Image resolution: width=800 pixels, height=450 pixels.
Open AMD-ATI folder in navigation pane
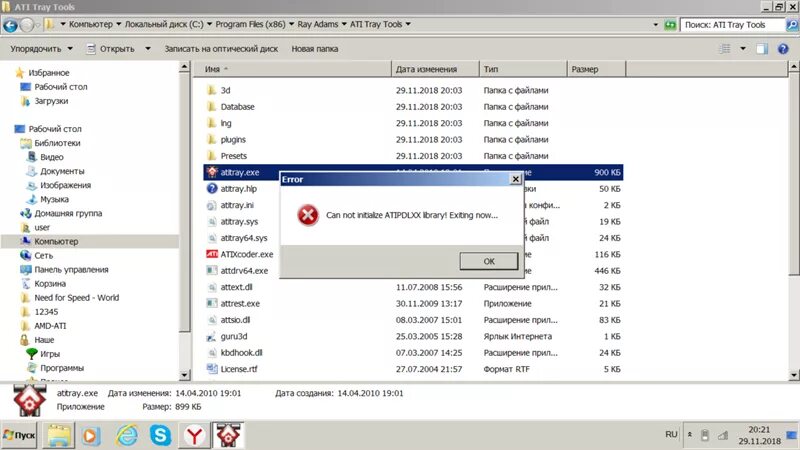click(50, 326)
